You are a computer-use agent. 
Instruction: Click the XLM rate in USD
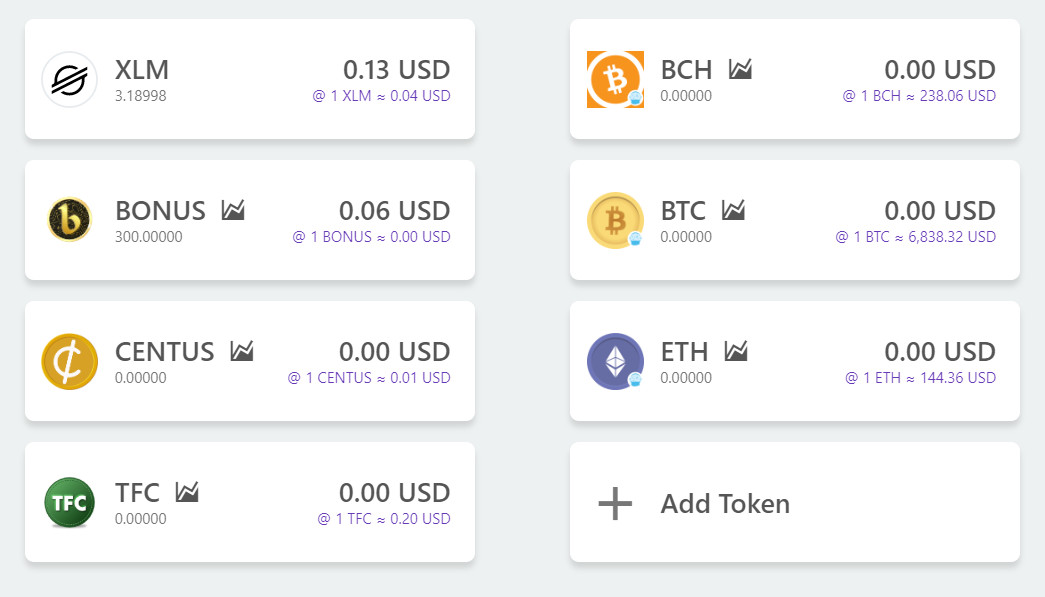click(x=380, y=96)
